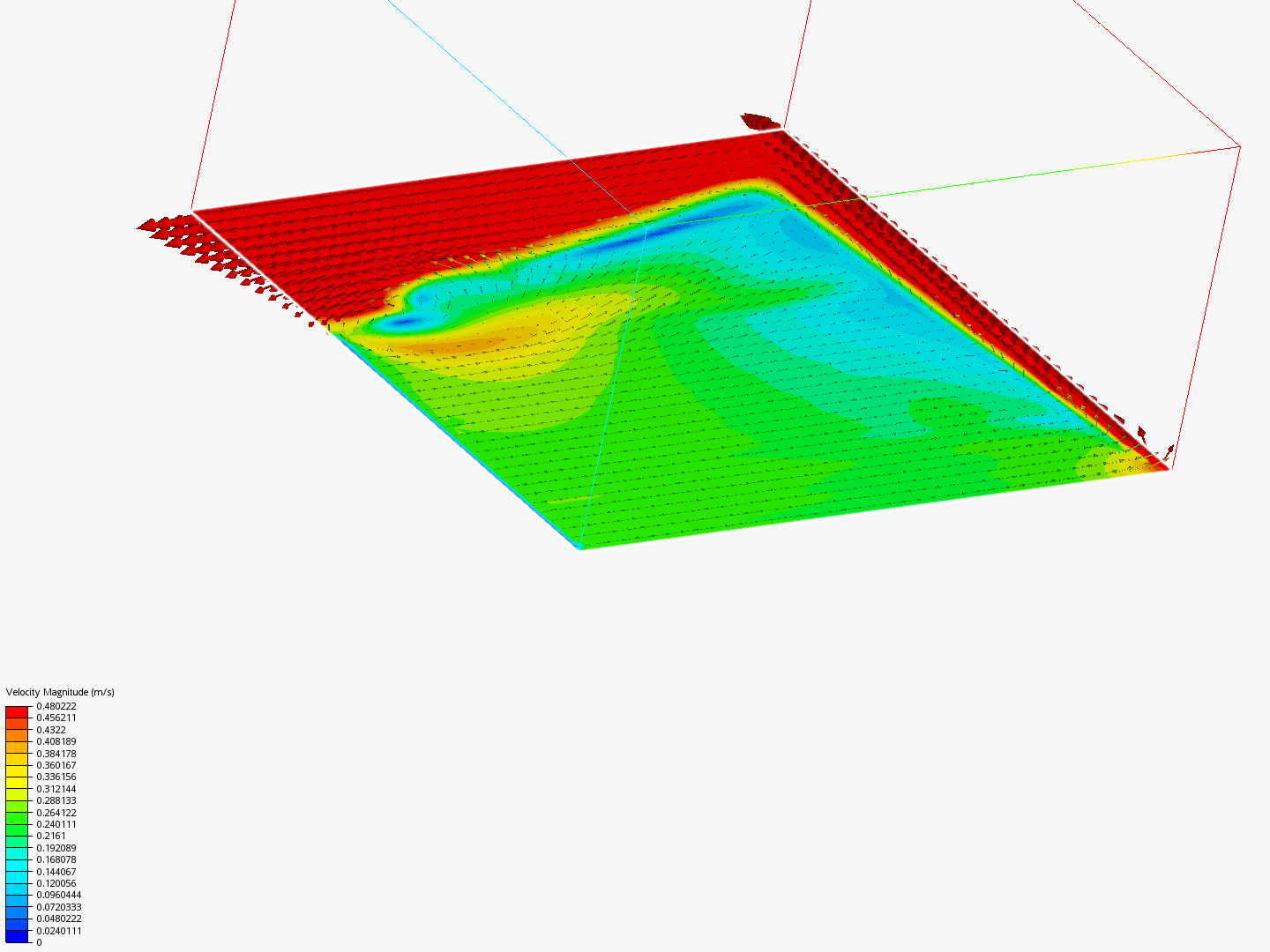The image size is (1270, 952).
Task: Pick the pure red swatch topping the legend
Action: 17,712
